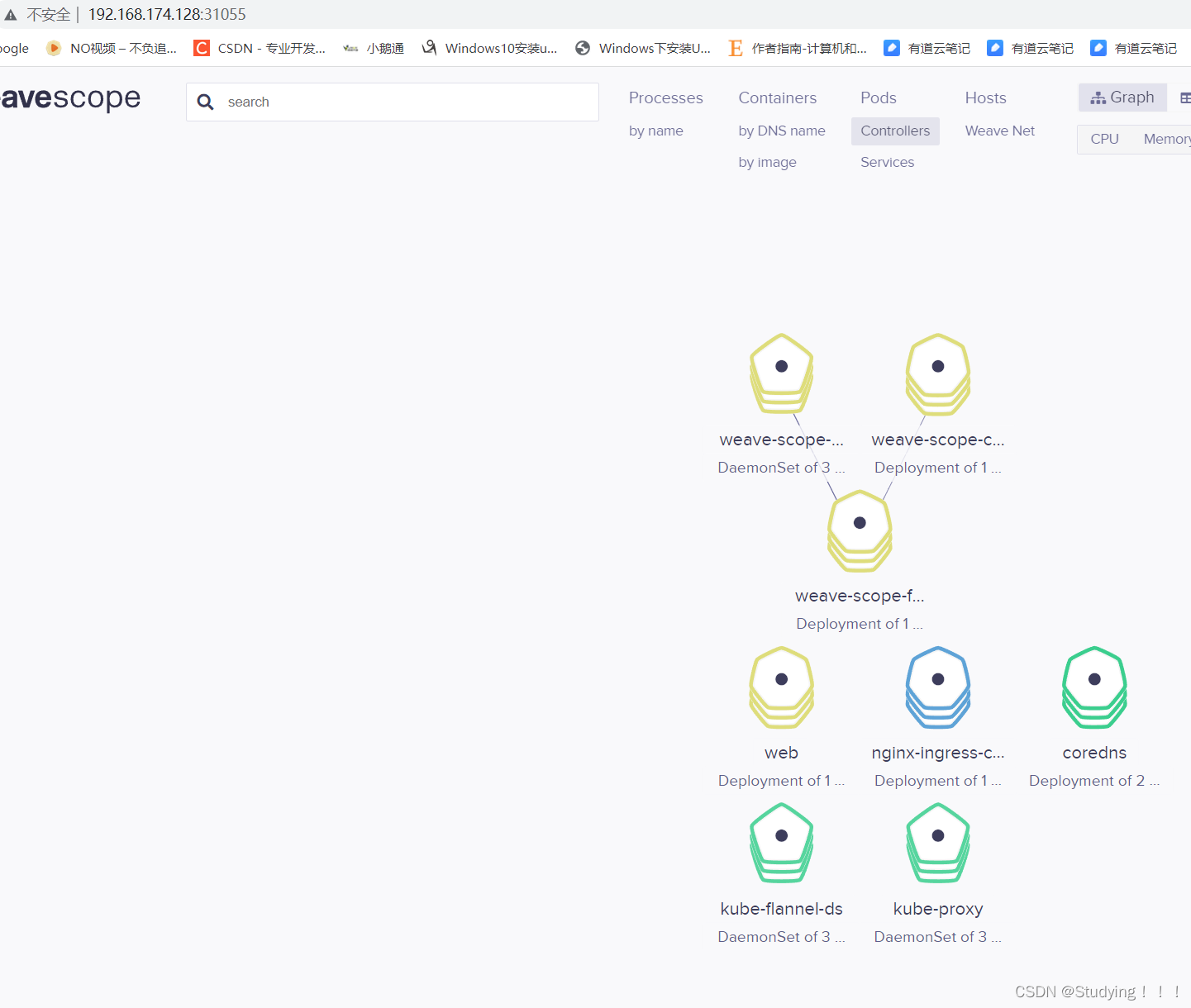This screenshot has height=1008, width=1191.
Task: Click the nginx-ingress-c... label
Action: 938,753
